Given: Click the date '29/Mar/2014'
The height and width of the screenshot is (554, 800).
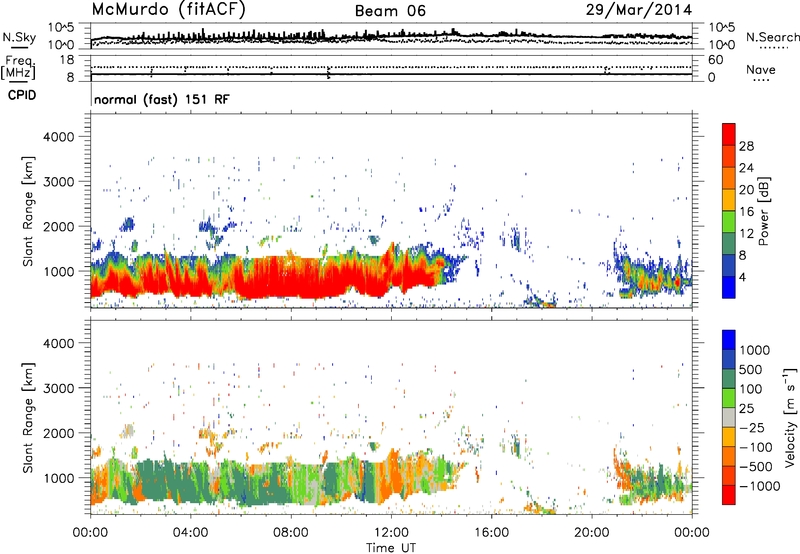Looking at the screenshot, I should [x=639, y=9].
